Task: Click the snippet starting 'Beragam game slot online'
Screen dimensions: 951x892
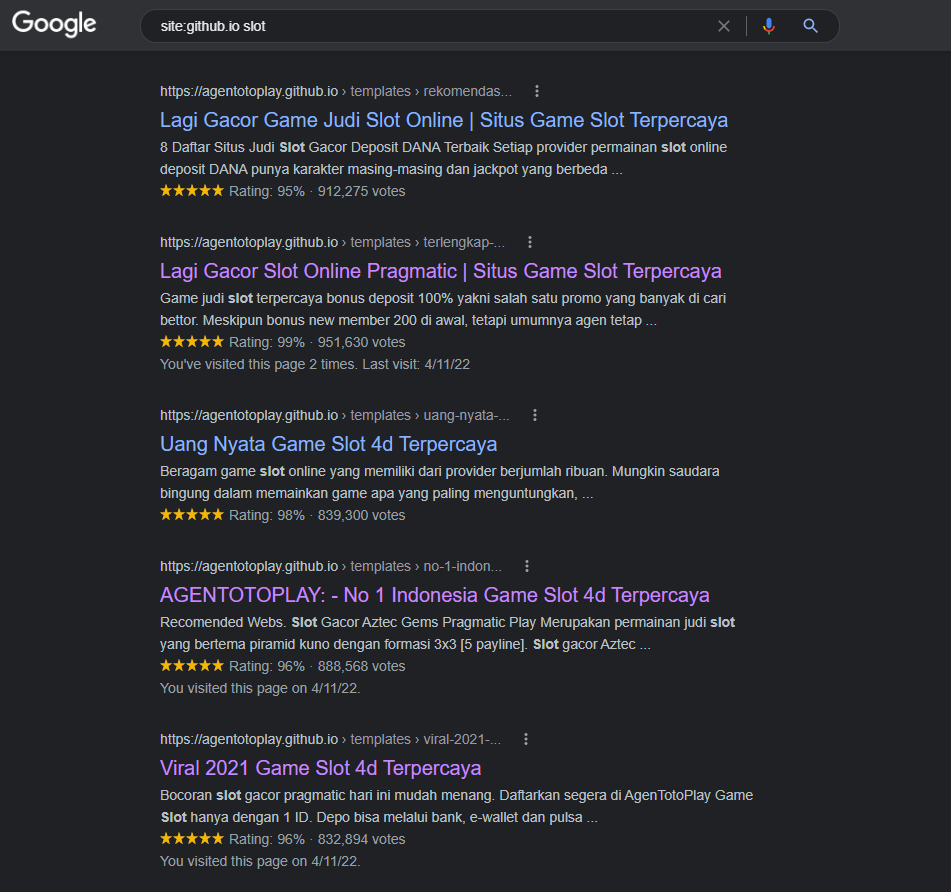Action: click(440, 482)
